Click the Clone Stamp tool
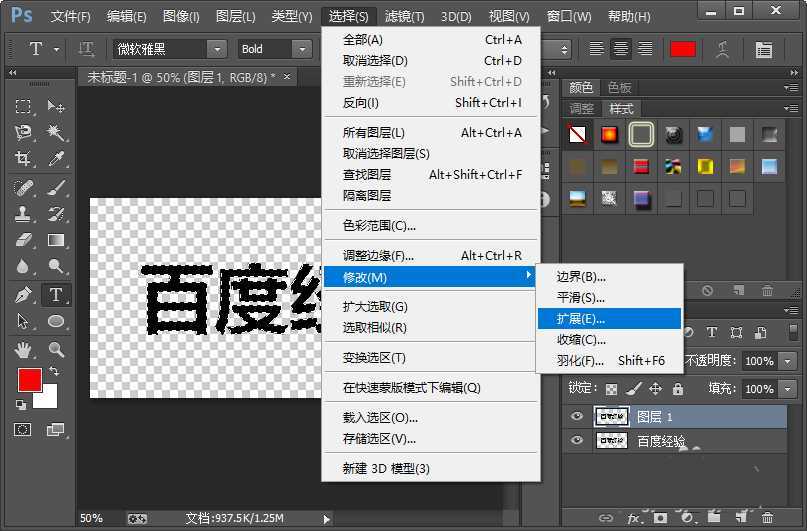 pos(24,213)
